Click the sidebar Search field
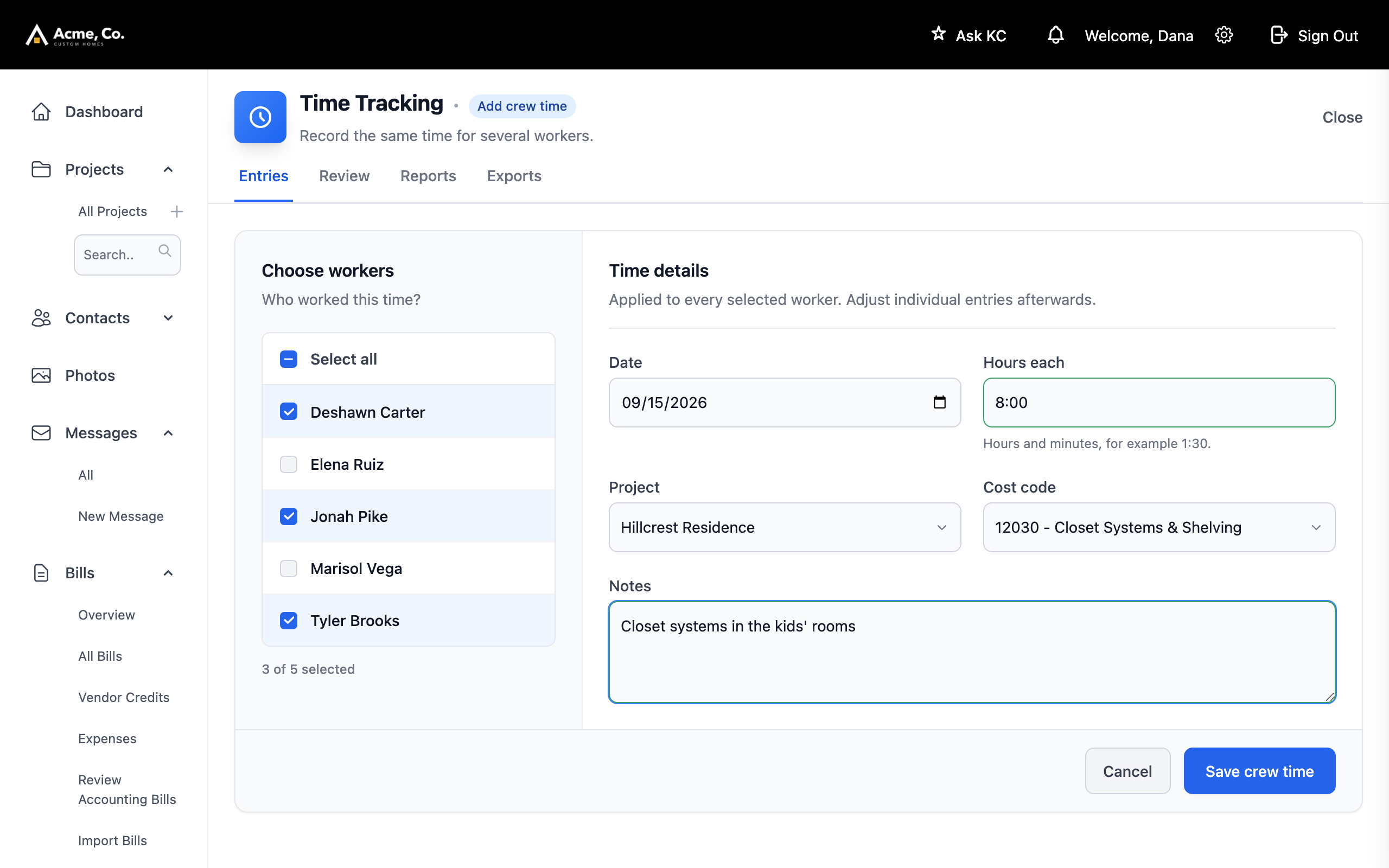The height and width of the screenshot is (868, 1389). (127, 254)
